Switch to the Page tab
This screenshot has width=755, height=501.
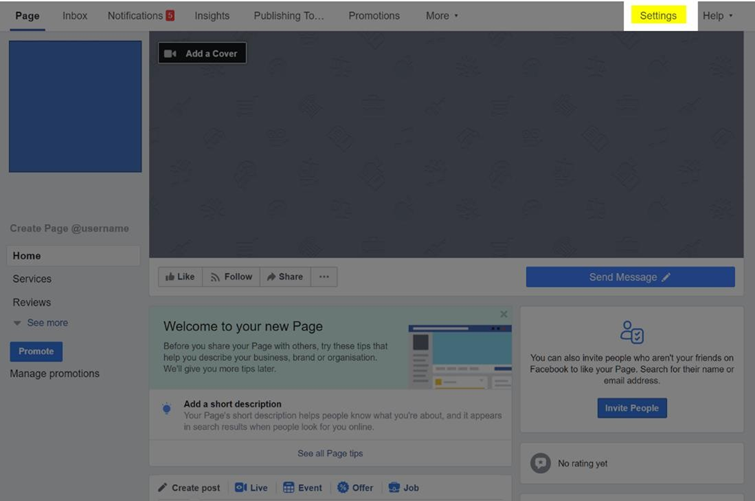(x=27, y=16)
